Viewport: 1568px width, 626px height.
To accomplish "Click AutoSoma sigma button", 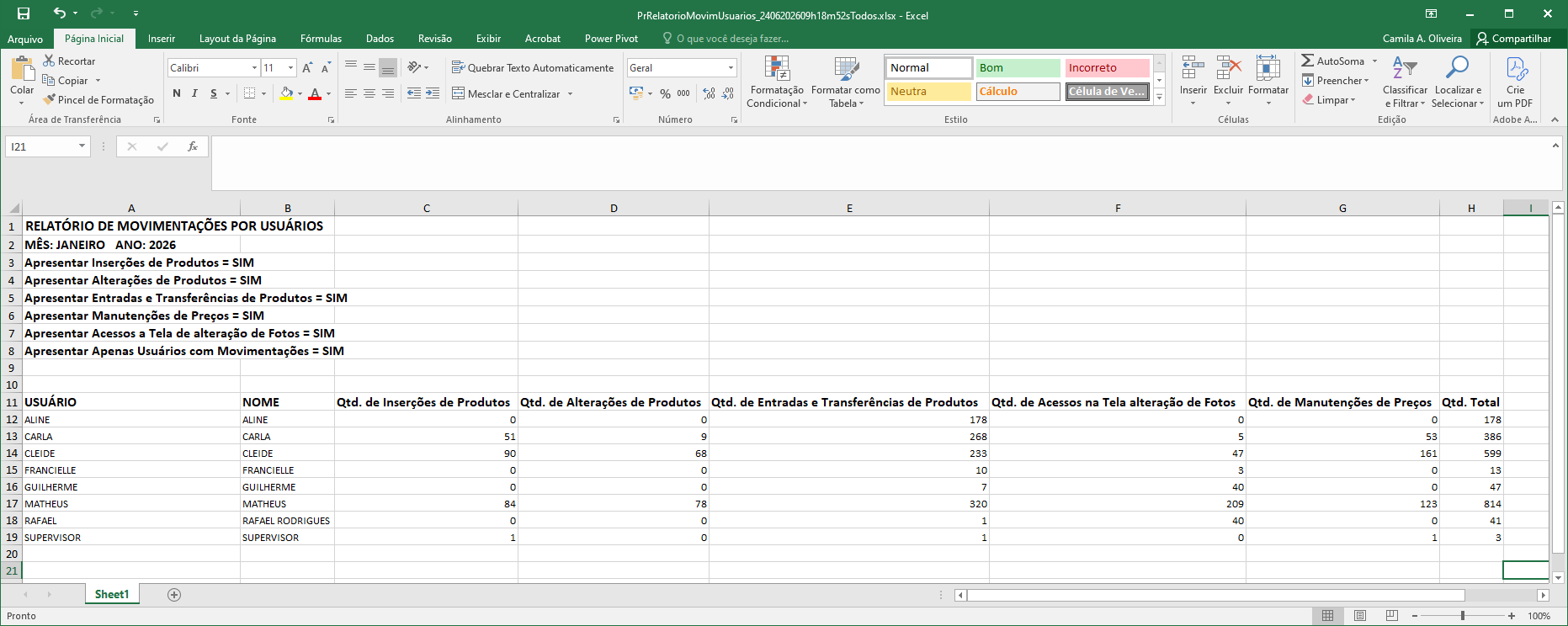I will [1332, 61].
